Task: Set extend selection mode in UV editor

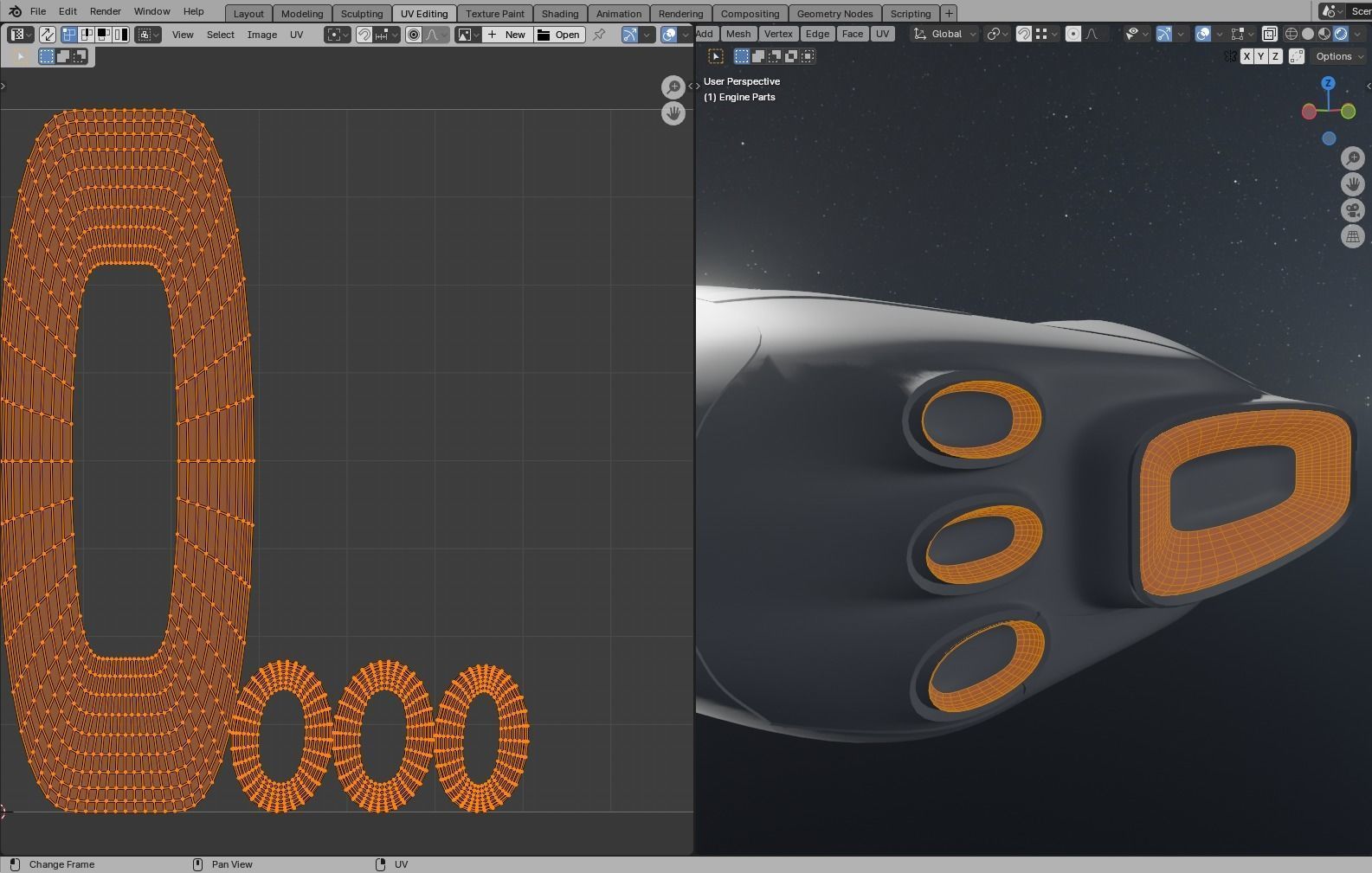Action: (x=63, y=56)
